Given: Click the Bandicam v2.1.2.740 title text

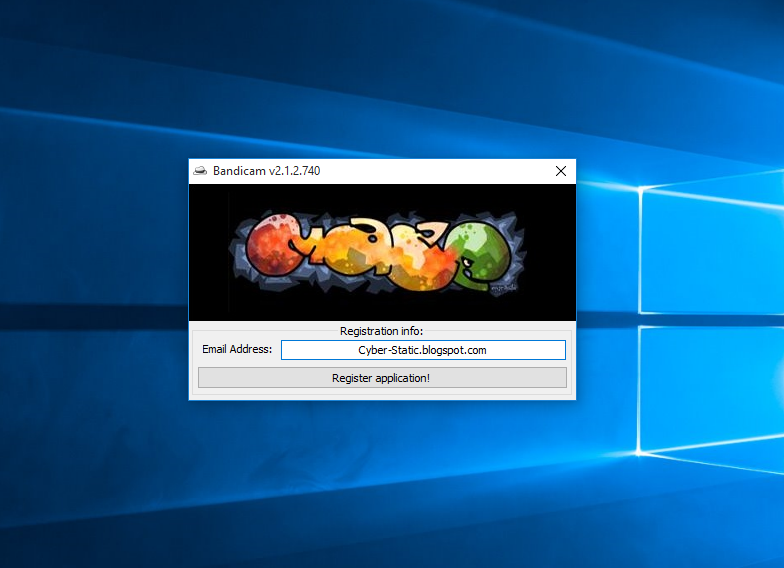Looking at the screenshot, I should tap(266, 171).
